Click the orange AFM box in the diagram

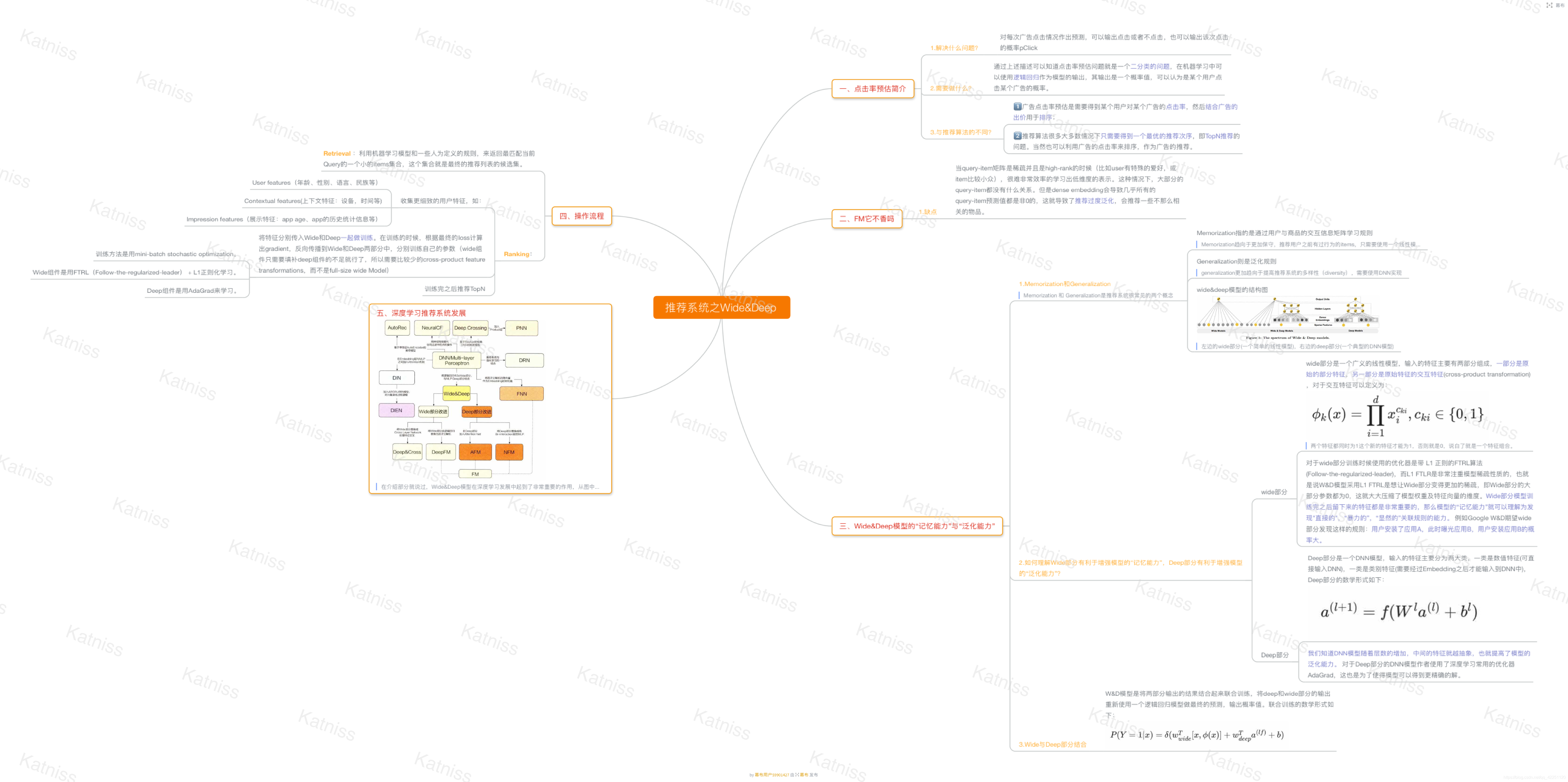[x=475, y=452]
